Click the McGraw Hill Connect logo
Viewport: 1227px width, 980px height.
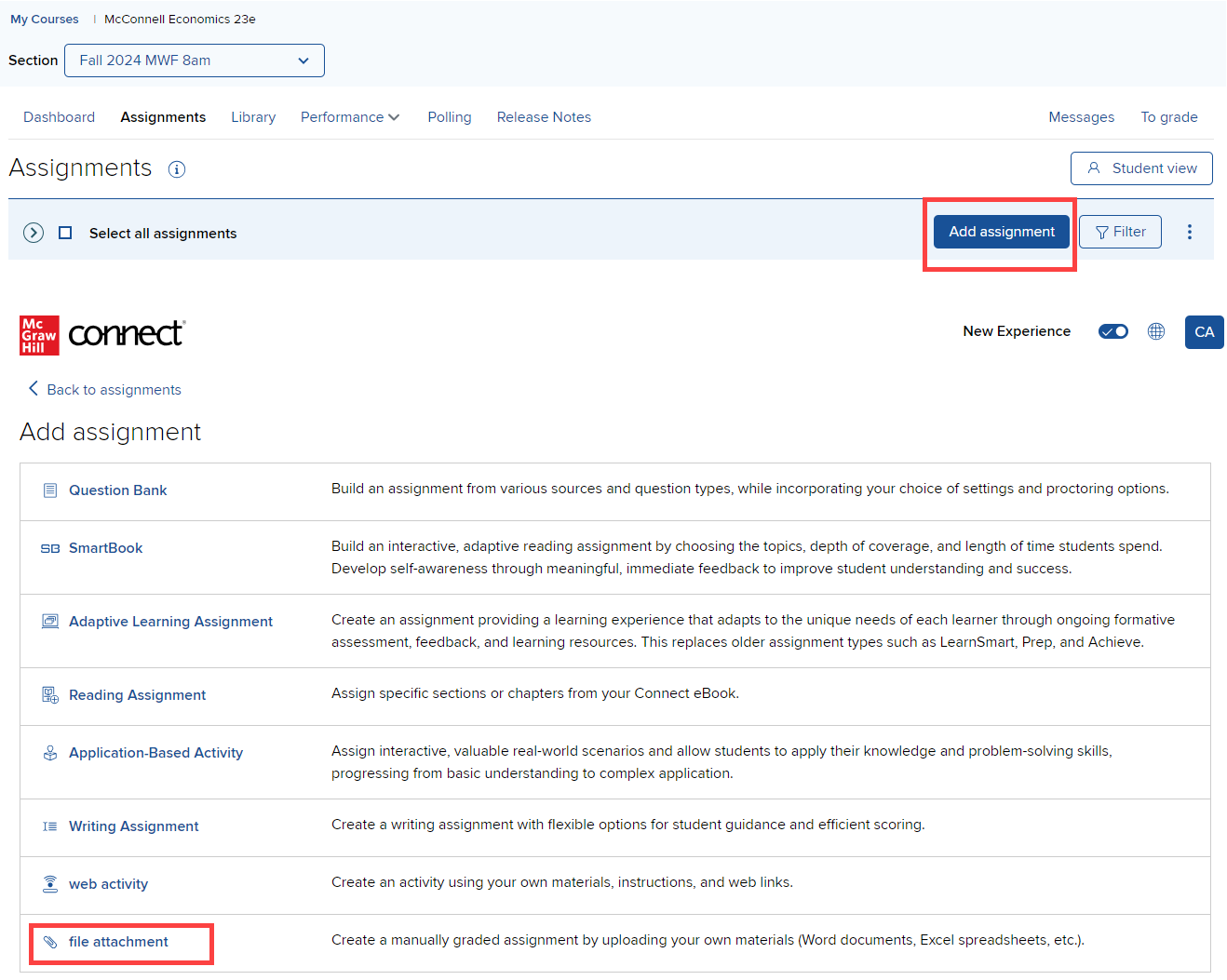(102, 334)
